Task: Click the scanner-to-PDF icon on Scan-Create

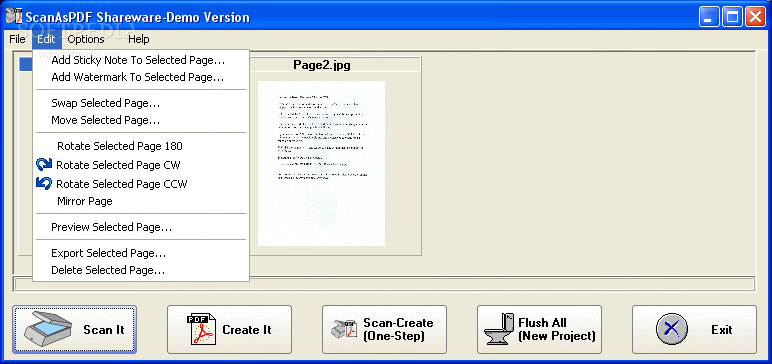Action: click(x=345, y=329)
